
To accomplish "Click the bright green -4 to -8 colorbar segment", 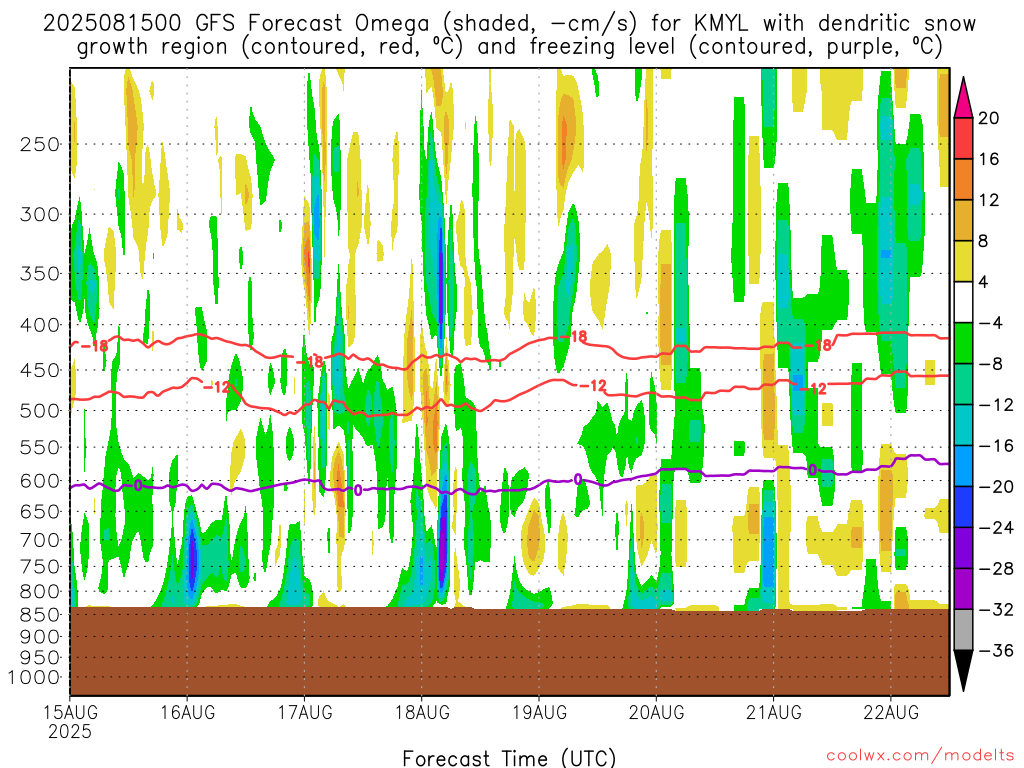I will (963, 343).
